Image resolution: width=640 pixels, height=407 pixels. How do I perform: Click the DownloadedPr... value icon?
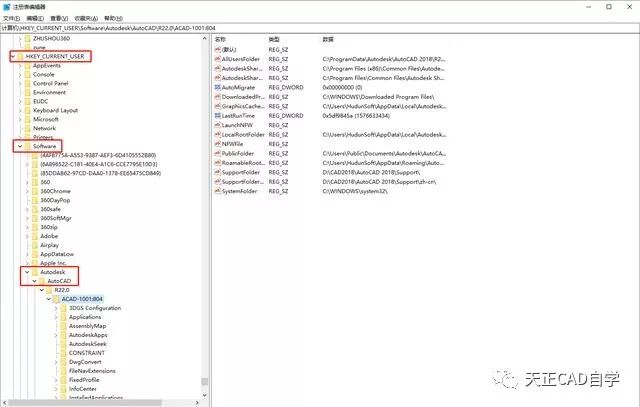(x=218, y=97)
